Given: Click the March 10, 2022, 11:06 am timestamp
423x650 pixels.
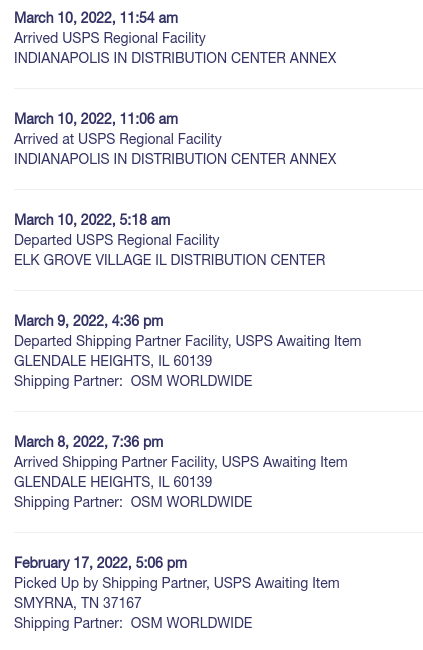Looking at the screenshot, I should (96, 119).
